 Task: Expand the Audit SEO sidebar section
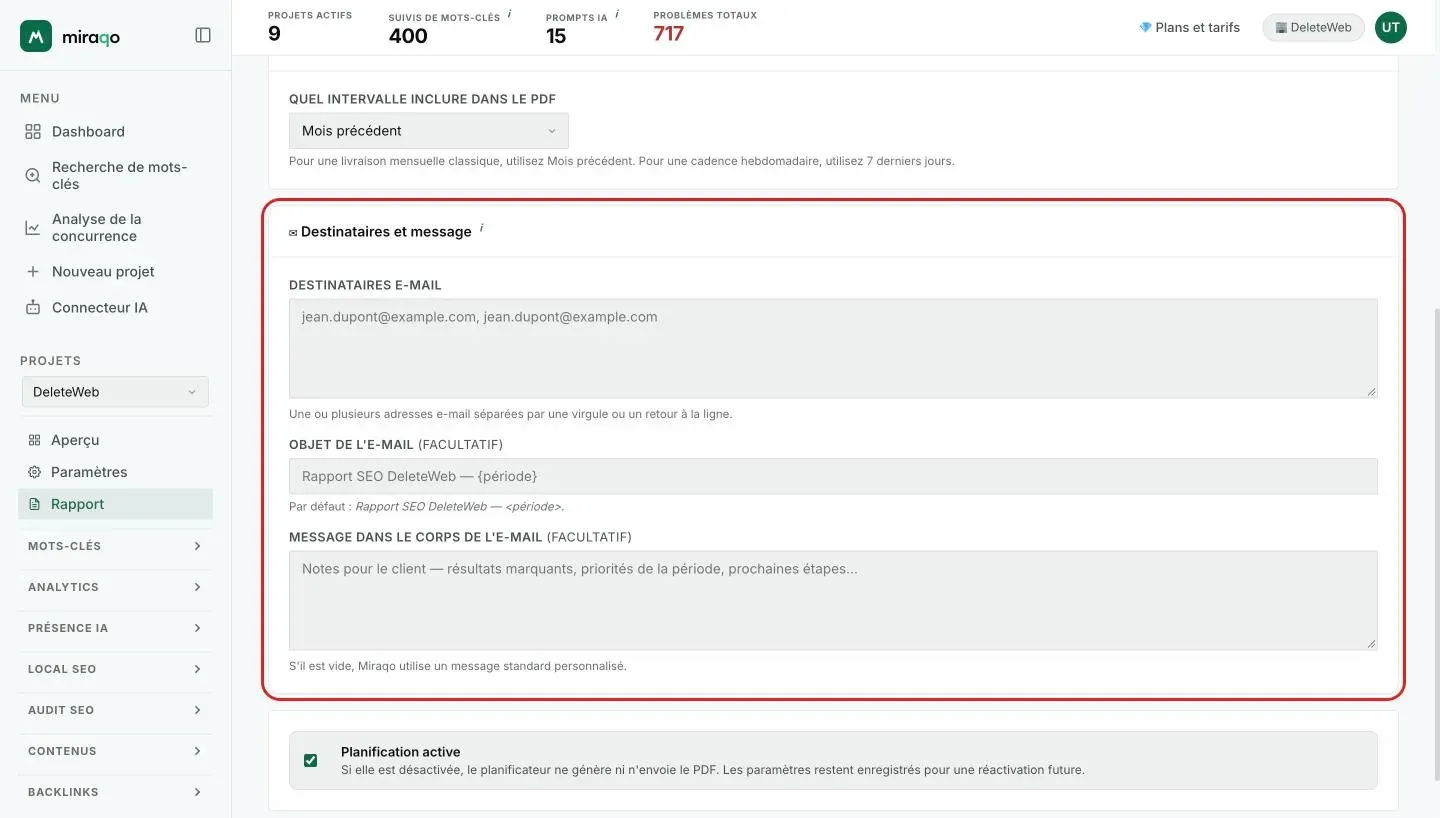pos(115,710)
